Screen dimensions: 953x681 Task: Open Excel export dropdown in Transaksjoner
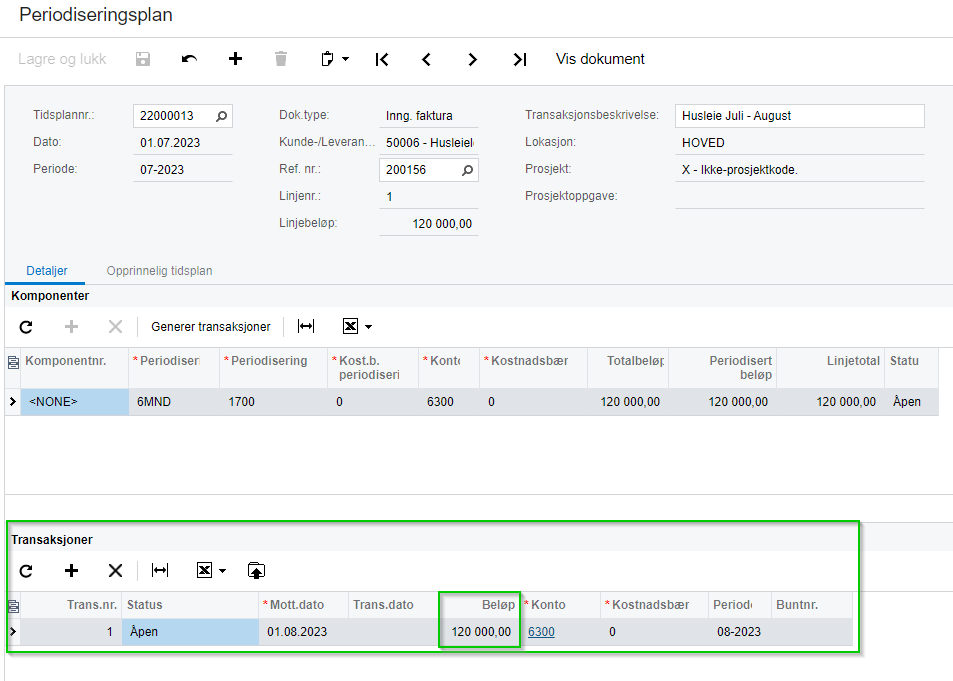pos(210,570)
